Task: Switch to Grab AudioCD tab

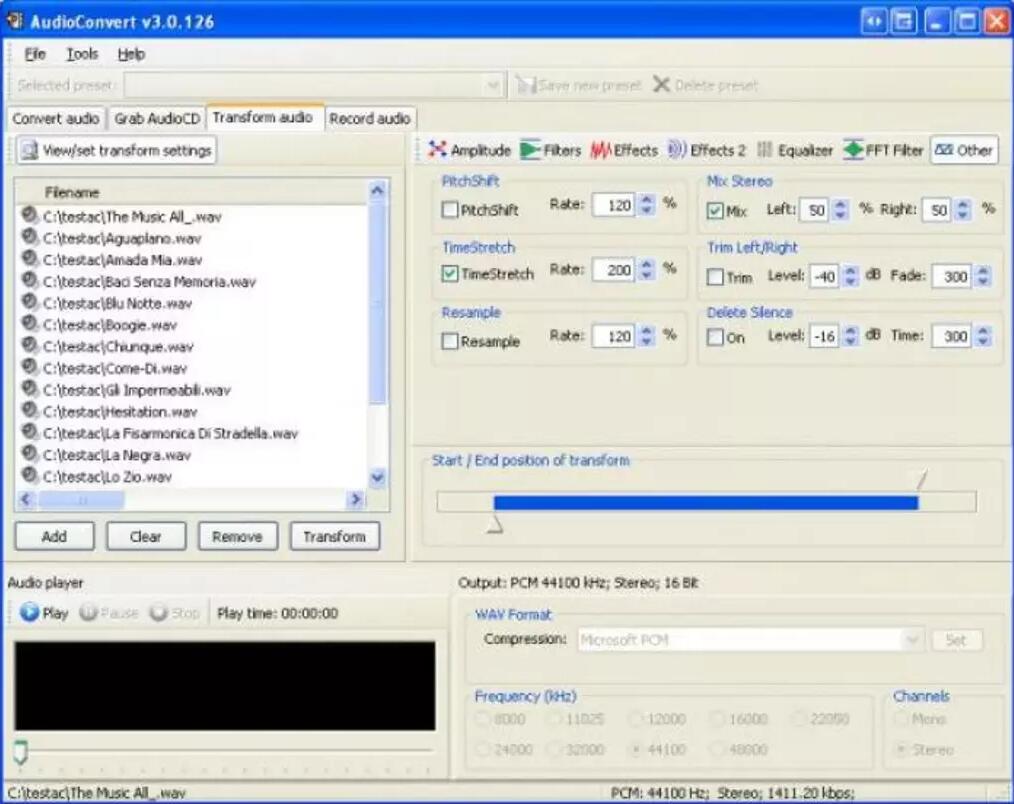Action: pos(156,118)
